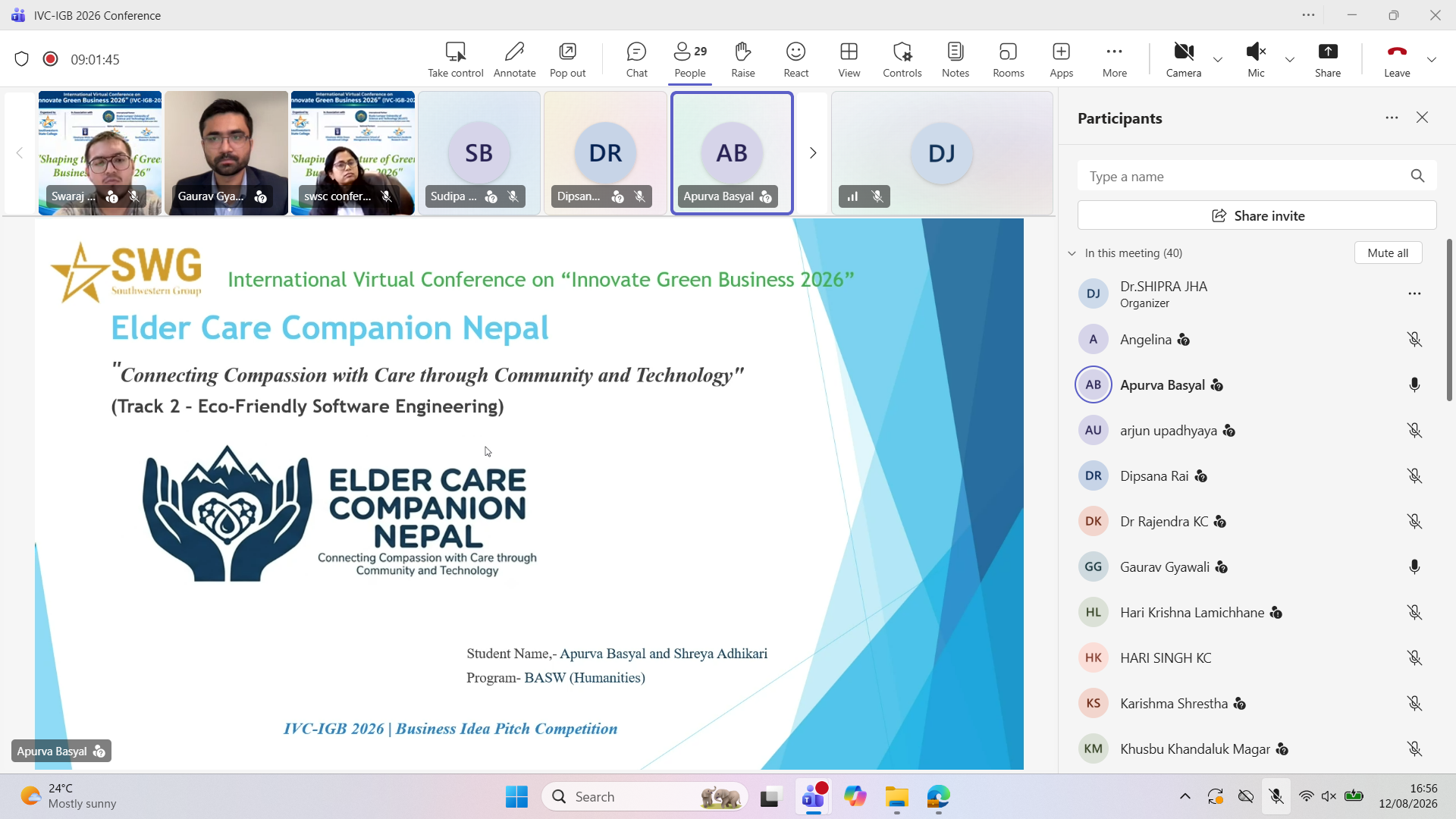Select Gaurav Gyawali's video tile

click(226, 153)
